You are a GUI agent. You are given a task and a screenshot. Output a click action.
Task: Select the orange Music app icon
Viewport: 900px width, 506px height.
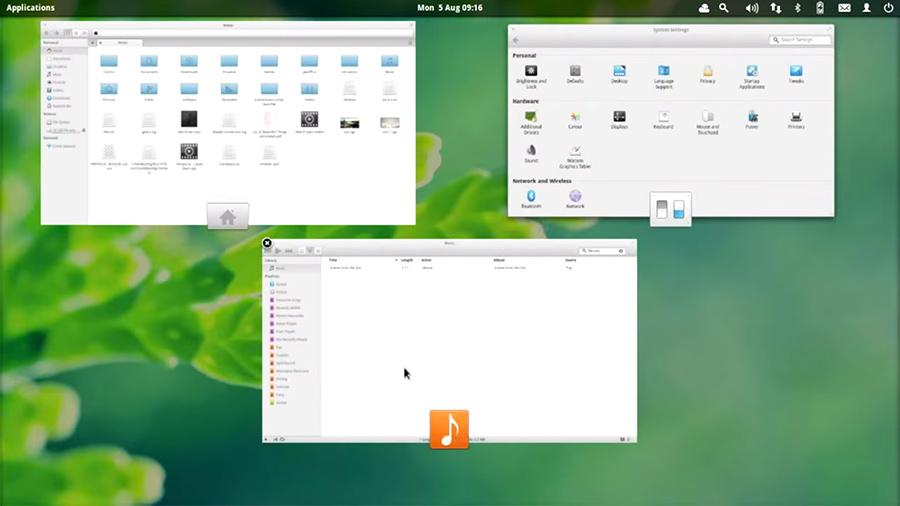pos(449,429)
